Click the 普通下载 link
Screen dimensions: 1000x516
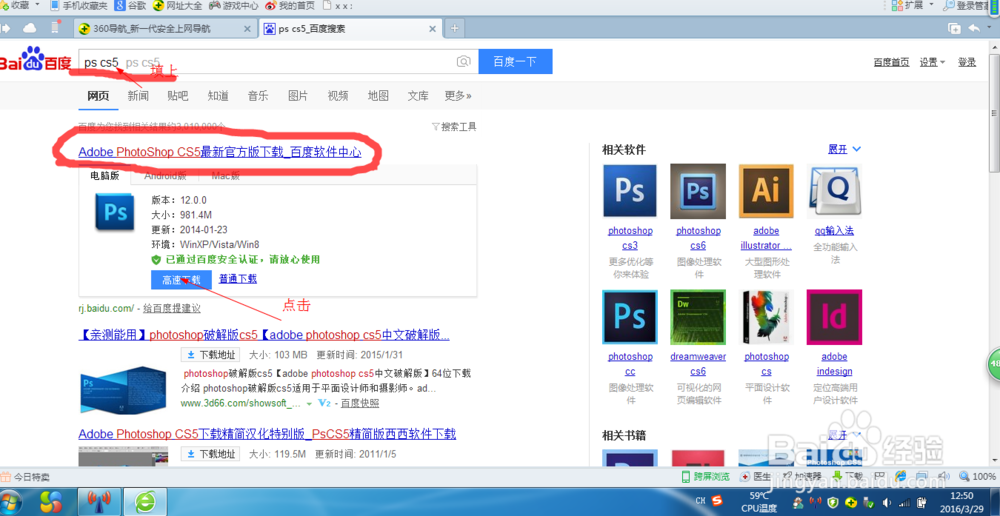point(238,279)
